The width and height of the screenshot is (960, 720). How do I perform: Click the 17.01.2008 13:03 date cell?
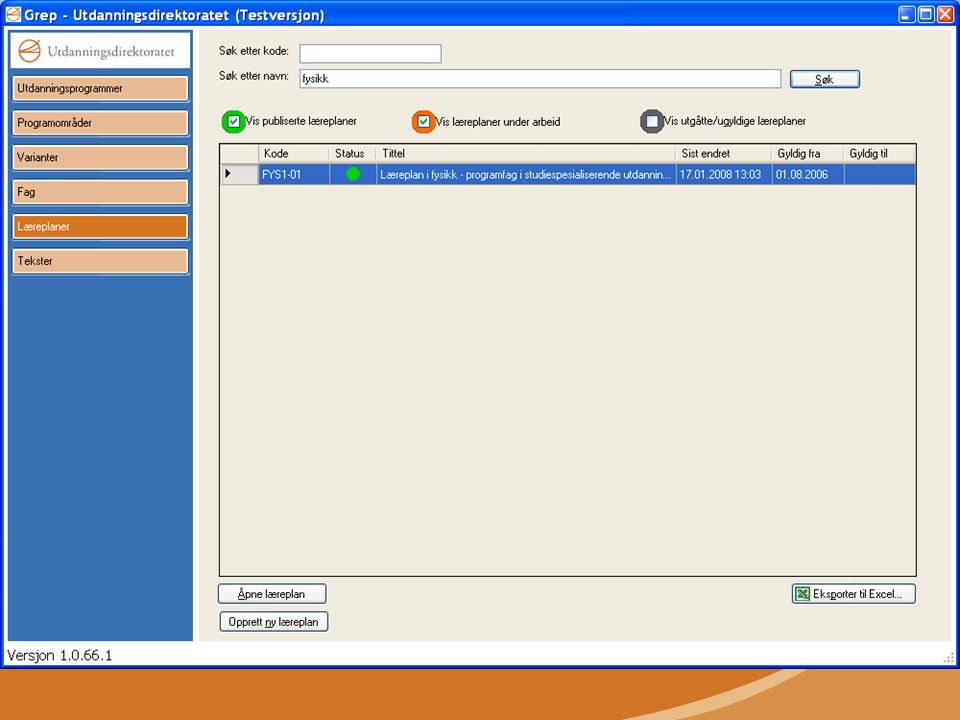click(724, 174)
